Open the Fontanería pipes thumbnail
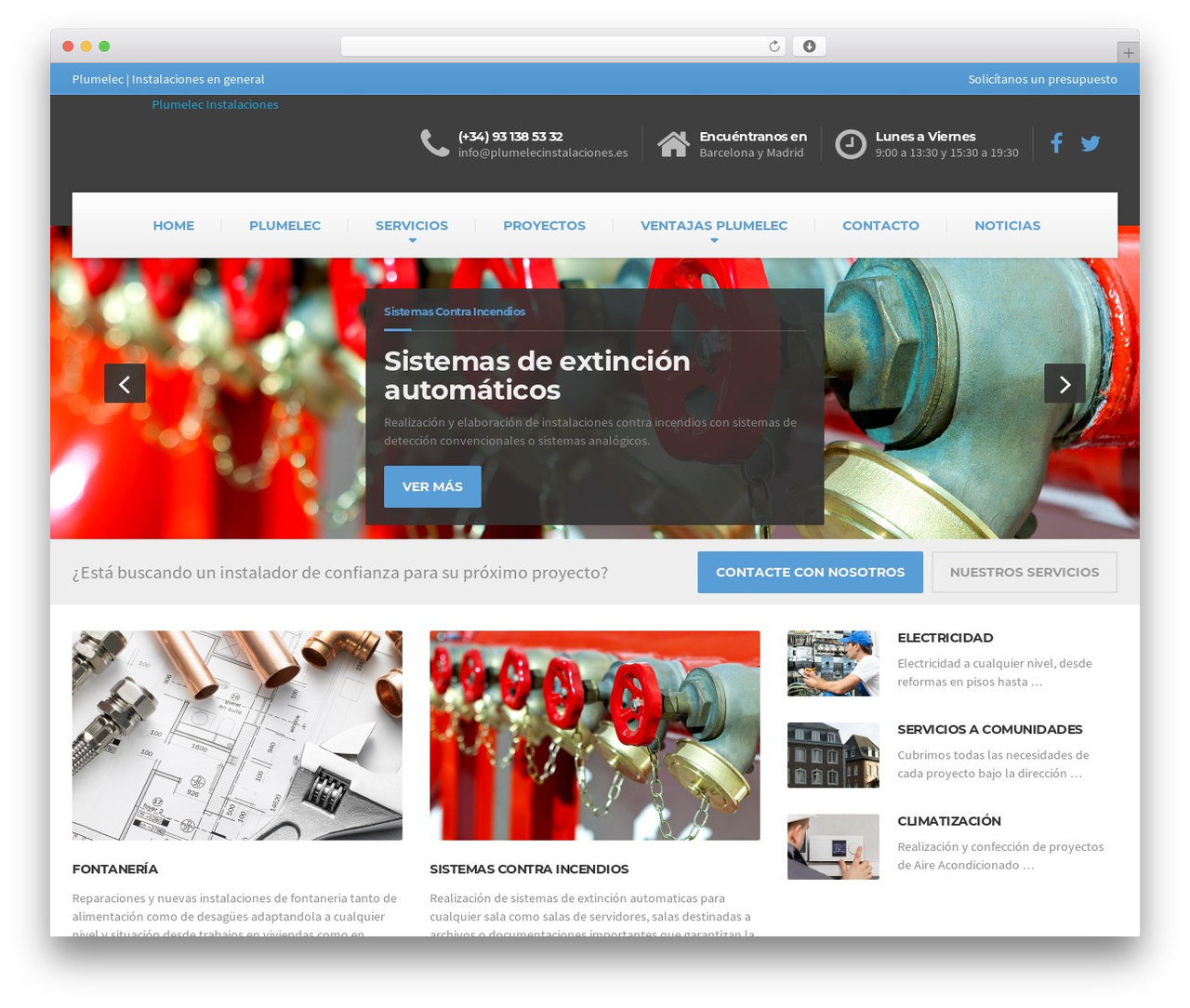This screenshot has height=1008, width=1190. tap(237, 736)
